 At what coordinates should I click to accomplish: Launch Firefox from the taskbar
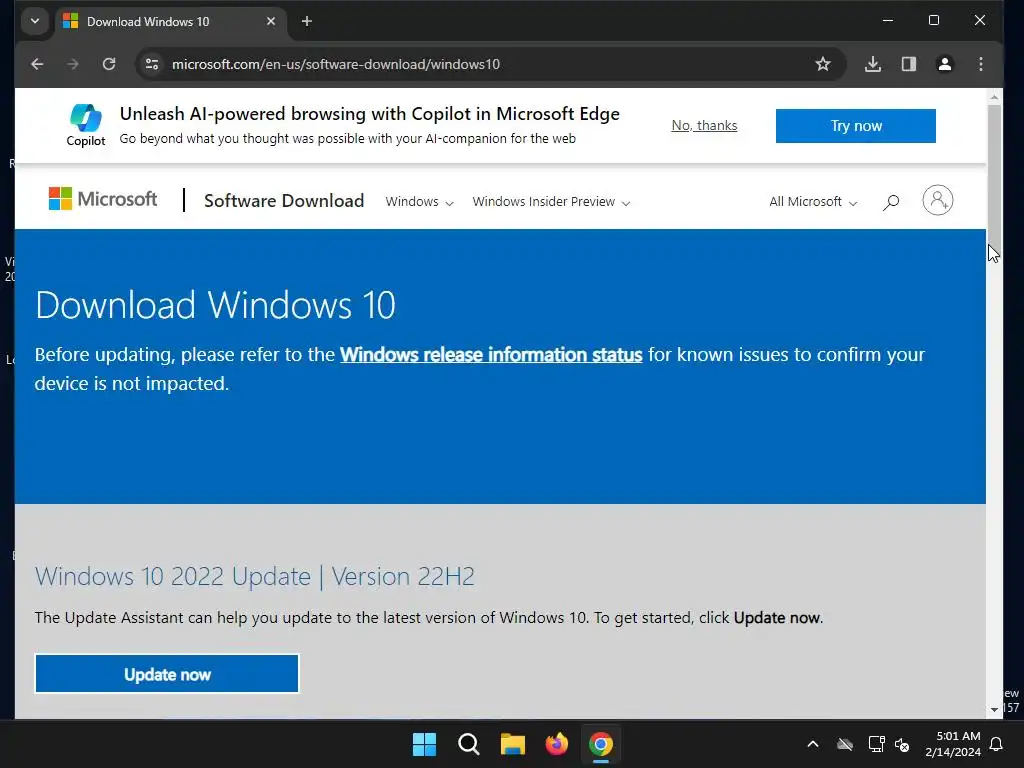coord(556,744)
